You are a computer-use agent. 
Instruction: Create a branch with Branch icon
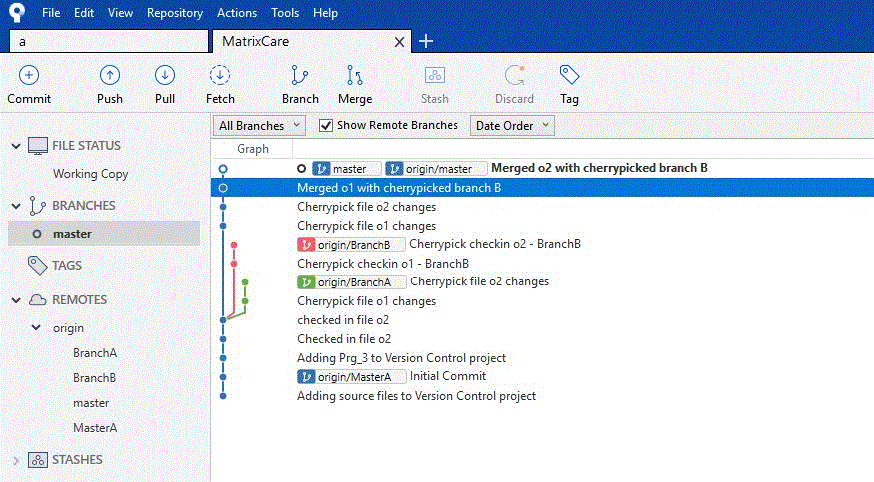299,75
